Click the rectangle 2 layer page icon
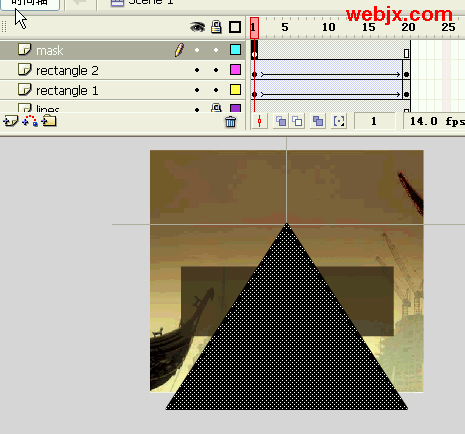 (x=24, y=70)
